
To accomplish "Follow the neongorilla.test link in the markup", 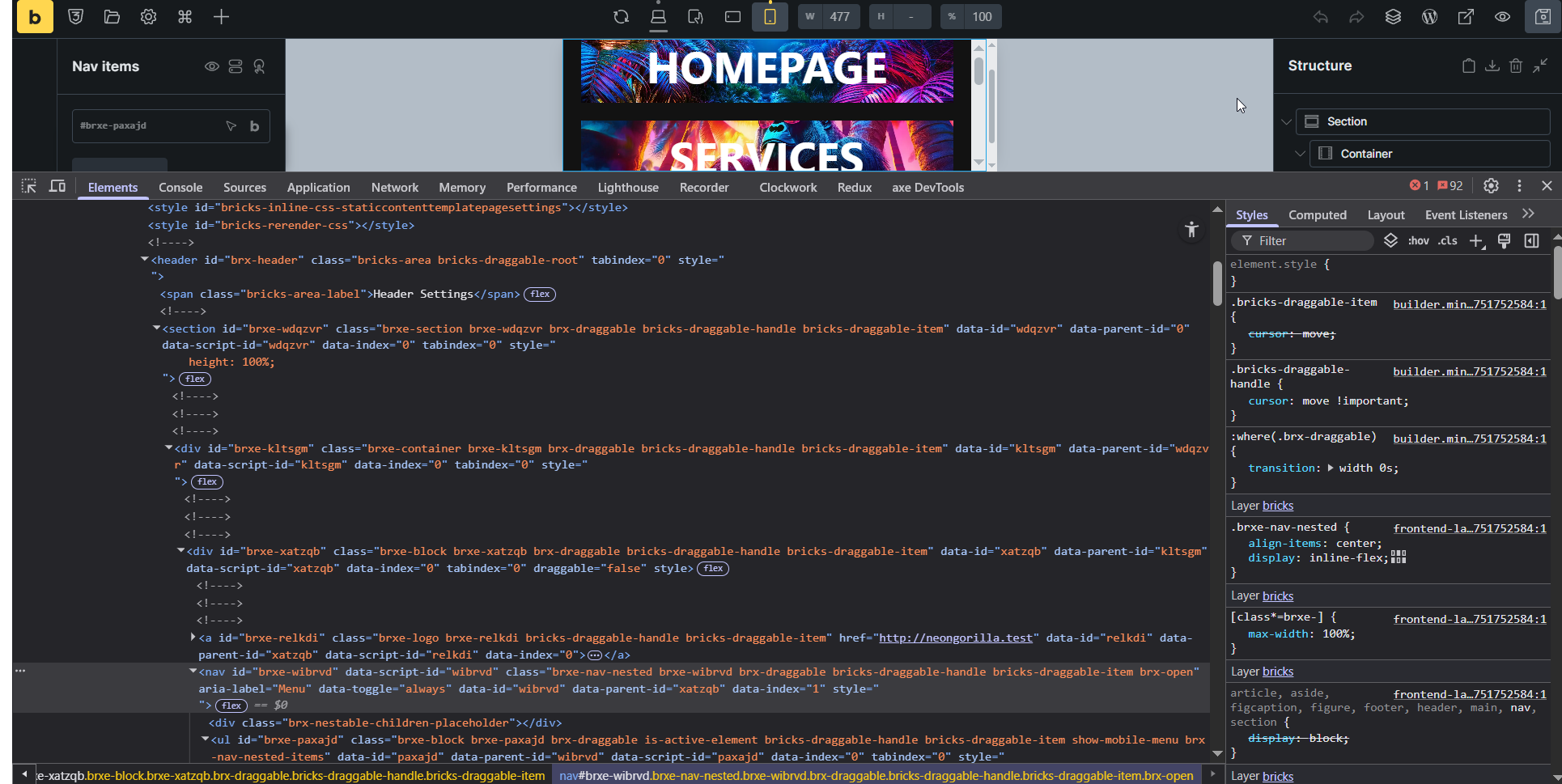I will [x=956, y=638].
